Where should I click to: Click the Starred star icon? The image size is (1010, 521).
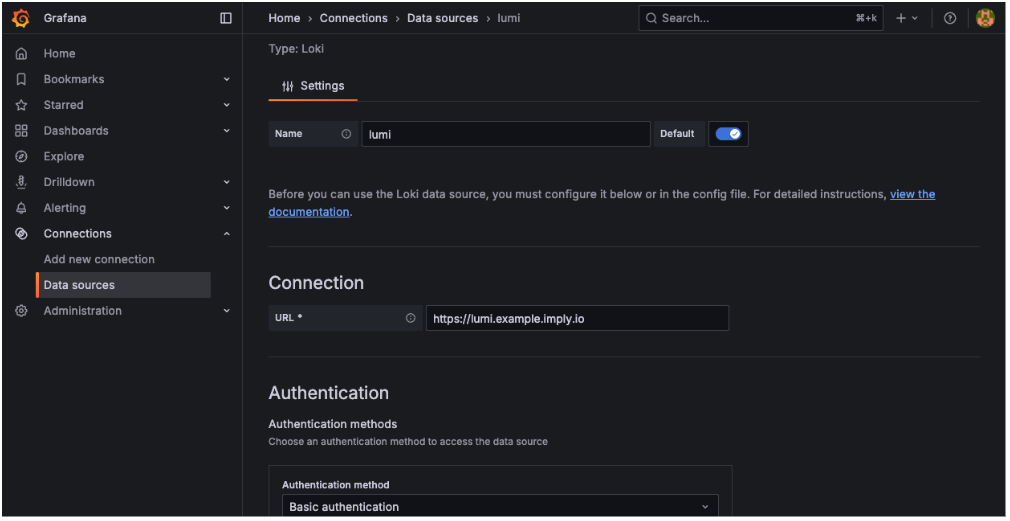click(x=21, y=105)
